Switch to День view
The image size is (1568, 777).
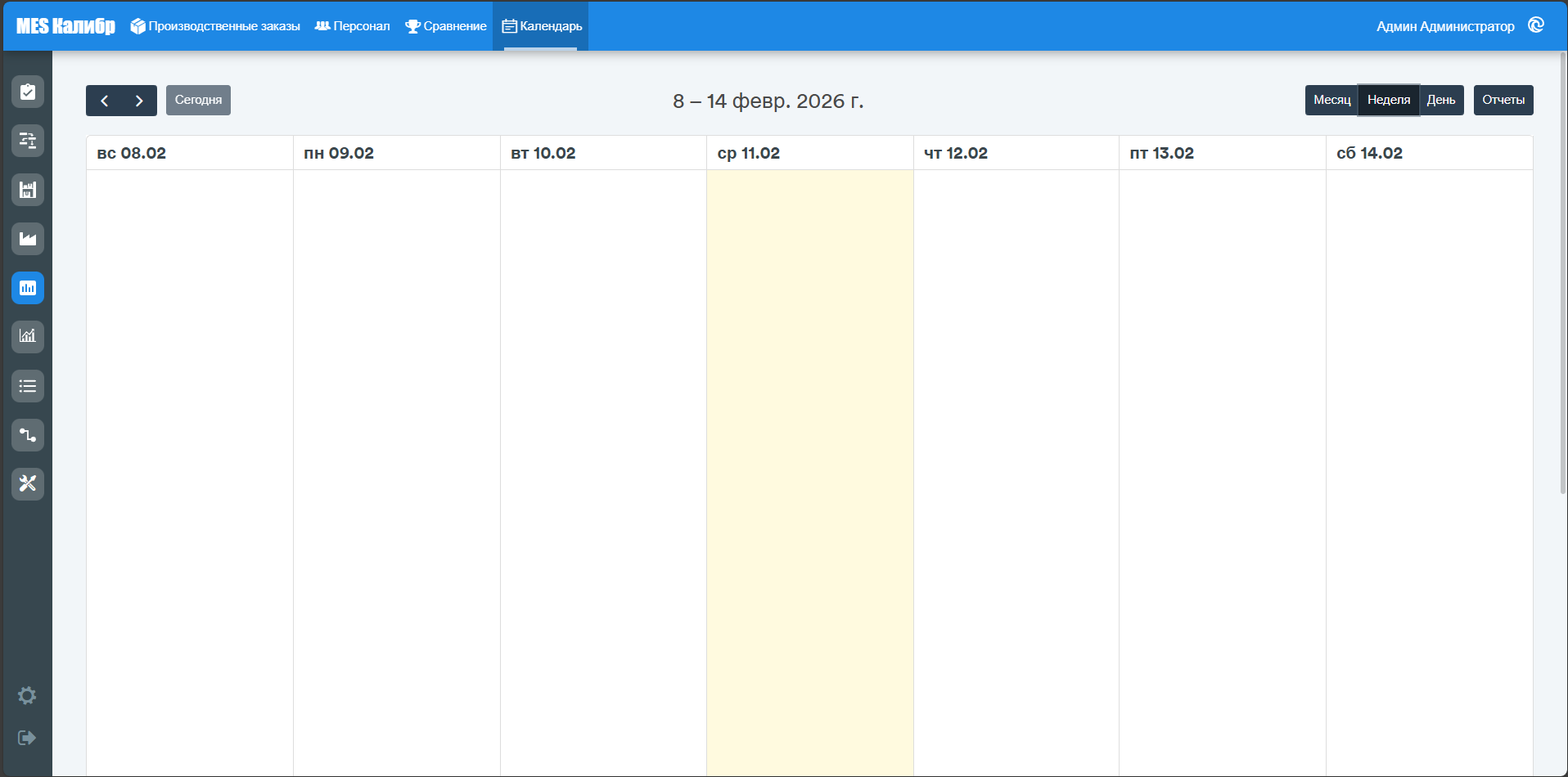pos(1441,100)
